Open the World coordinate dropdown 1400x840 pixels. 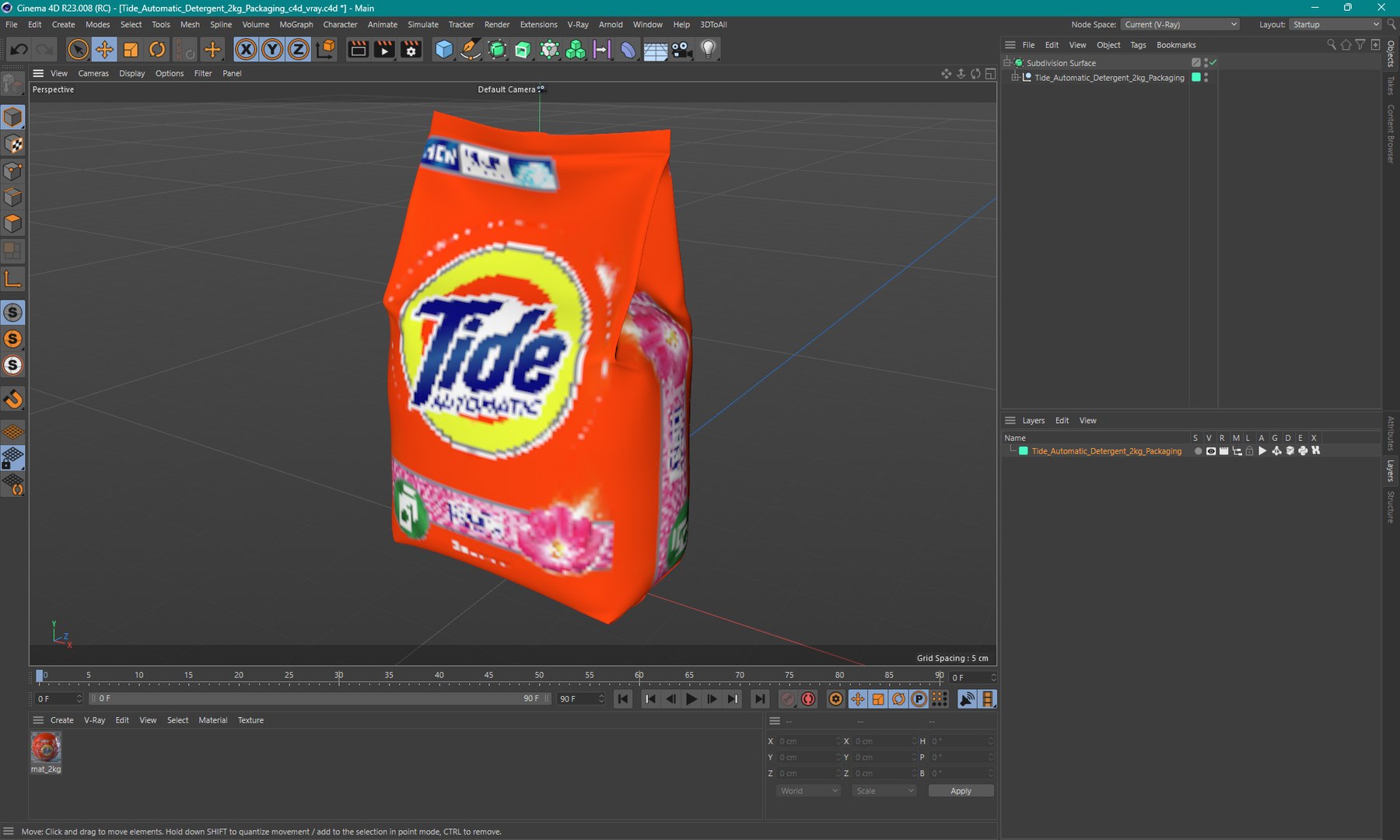pyautogui.click(x=809, y=791)
